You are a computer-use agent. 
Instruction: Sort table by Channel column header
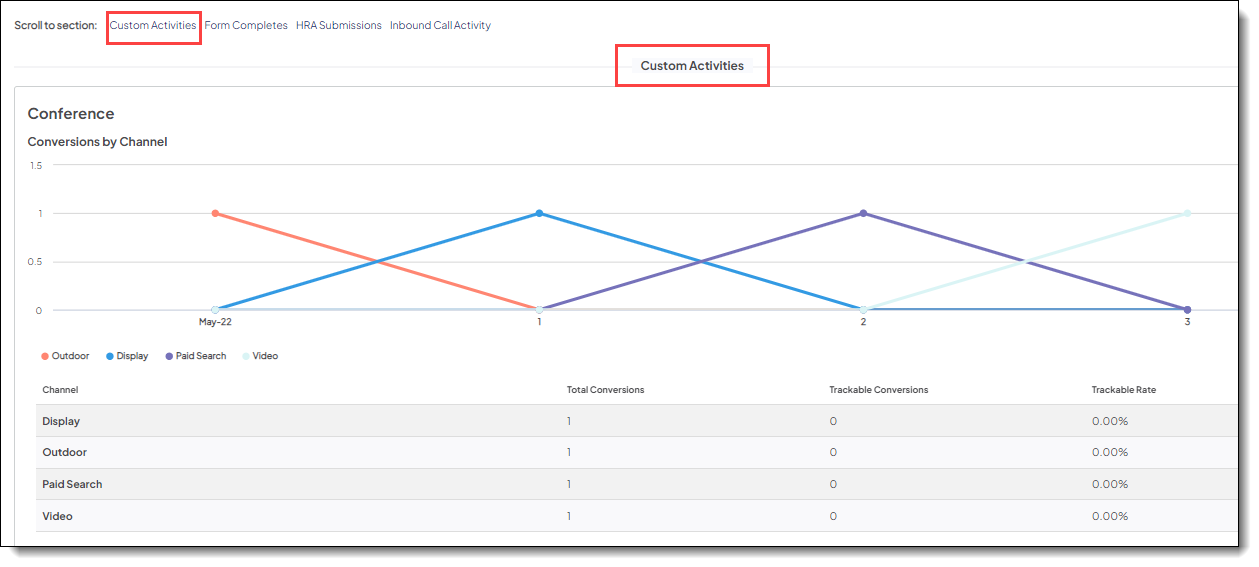coord(60,390)
